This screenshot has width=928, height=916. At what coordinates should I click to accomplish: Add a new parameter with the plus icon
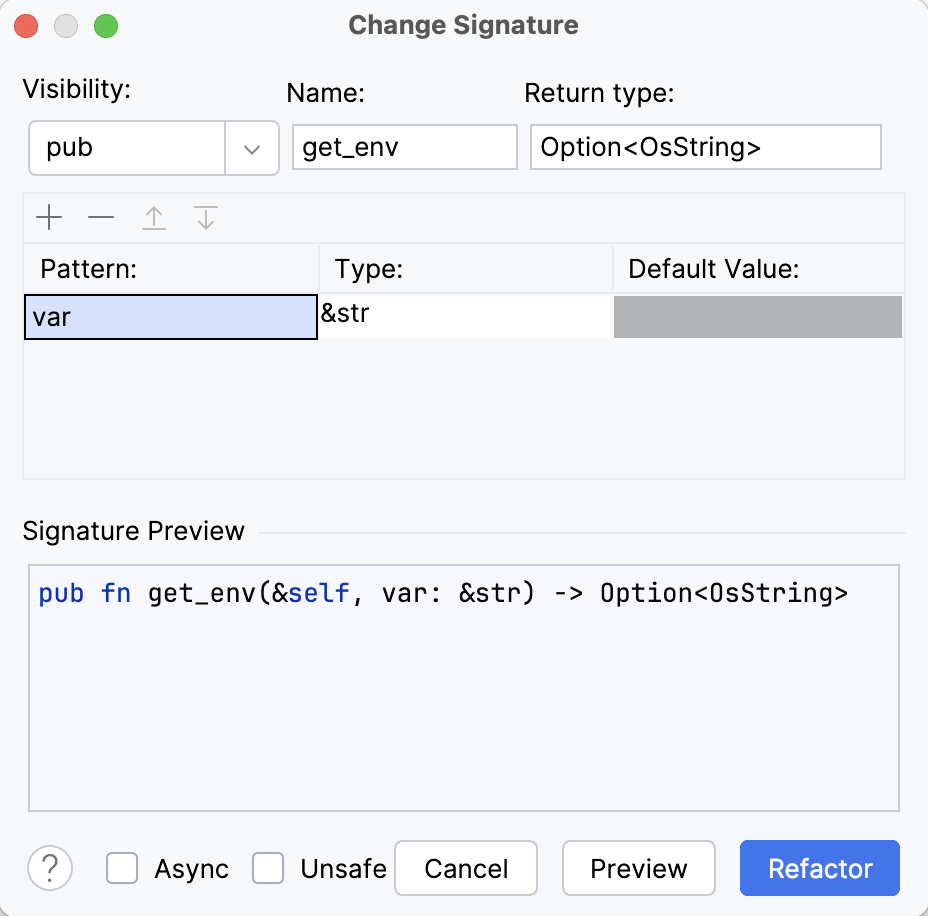tap(49, 217)
